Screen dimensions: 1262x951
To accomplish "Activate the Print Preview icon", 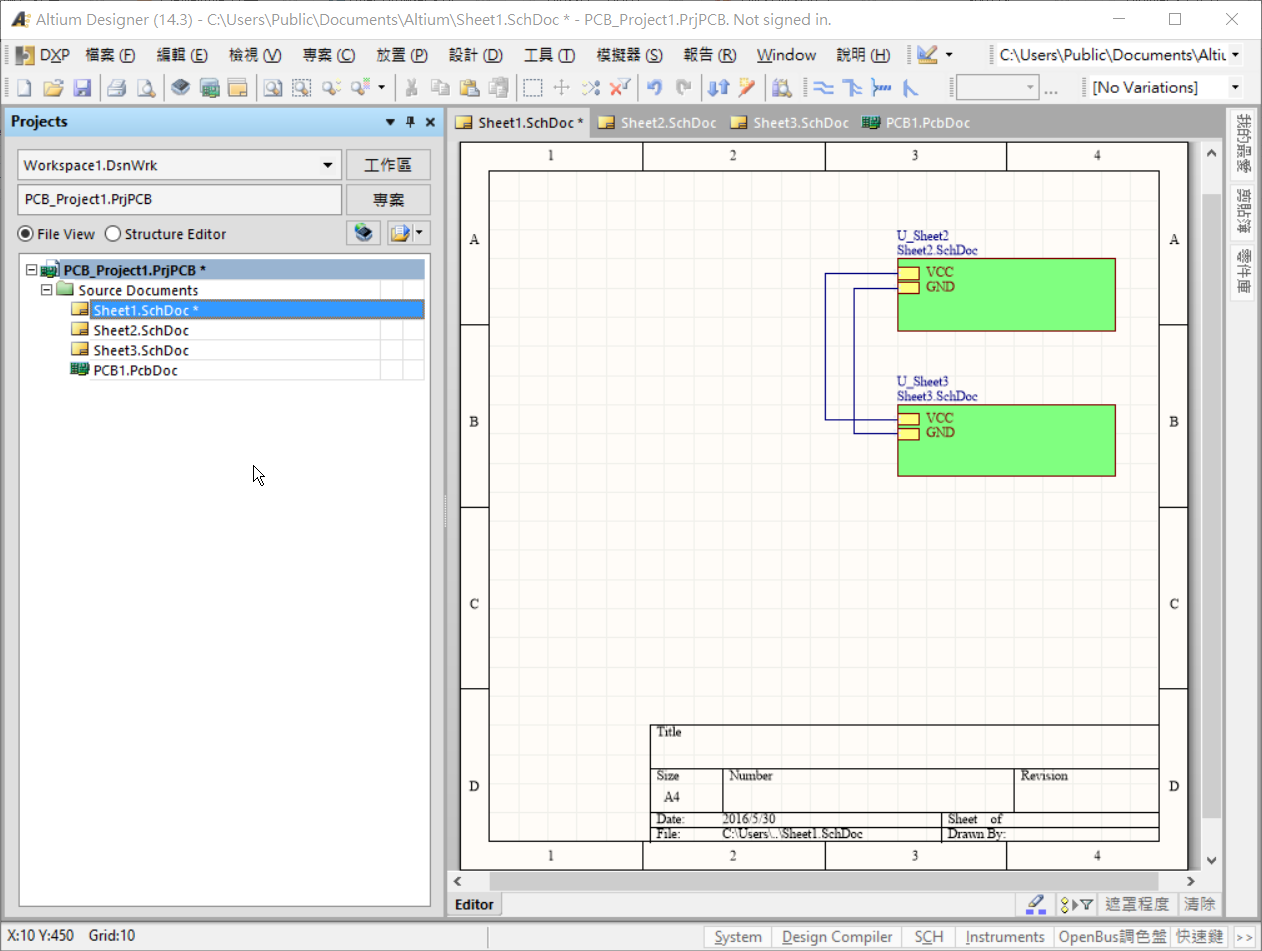I will coord(146,87).
